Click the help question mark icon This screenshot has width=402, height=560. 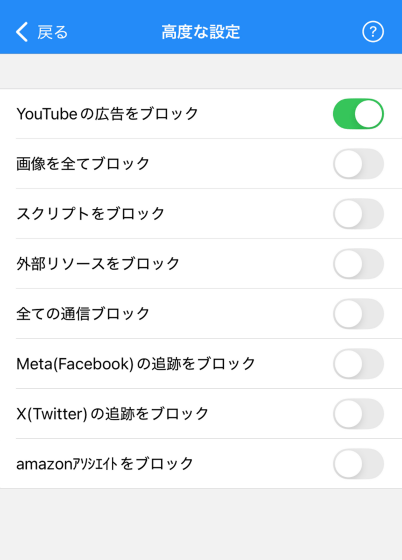pos(373,32)
